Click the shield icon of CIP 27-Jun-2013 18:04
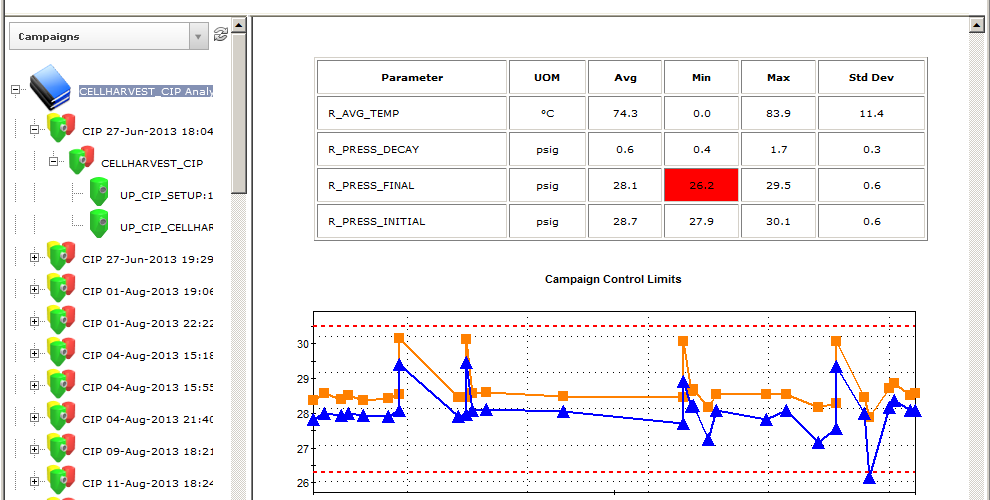 (x=61, y=128)
